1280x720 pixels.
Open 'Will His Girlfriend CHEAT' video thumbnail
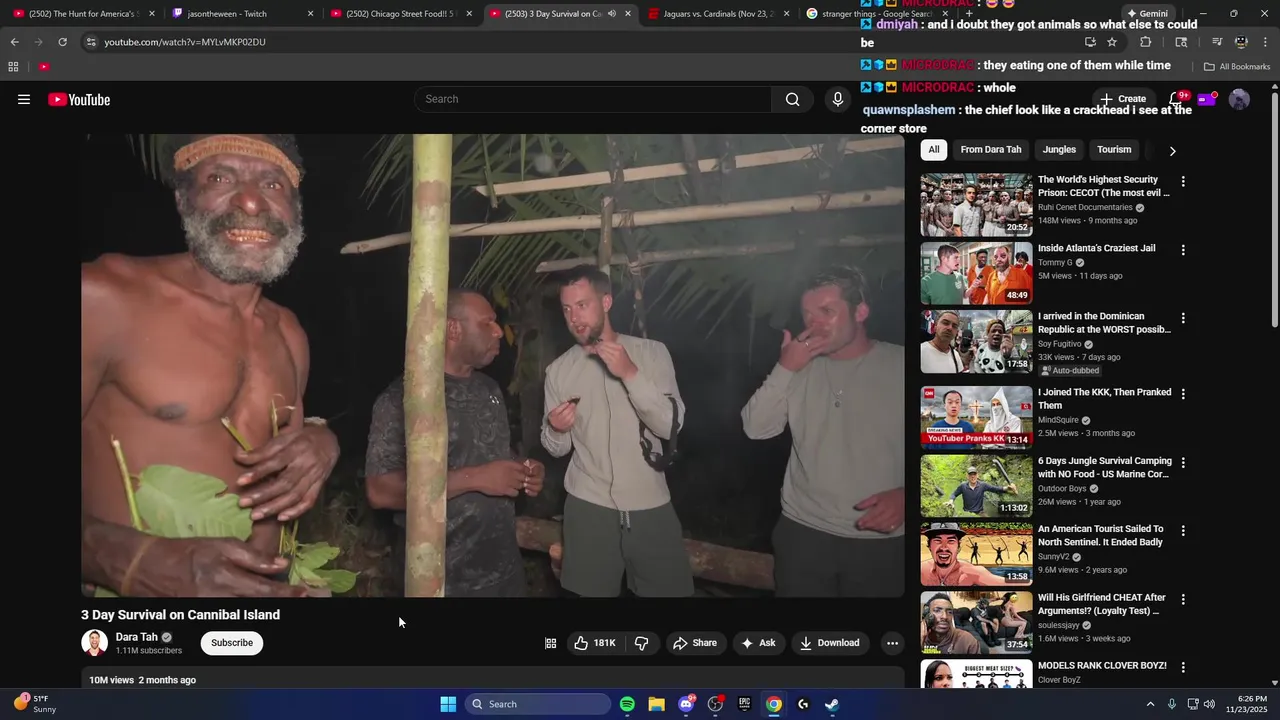[976, 622]
